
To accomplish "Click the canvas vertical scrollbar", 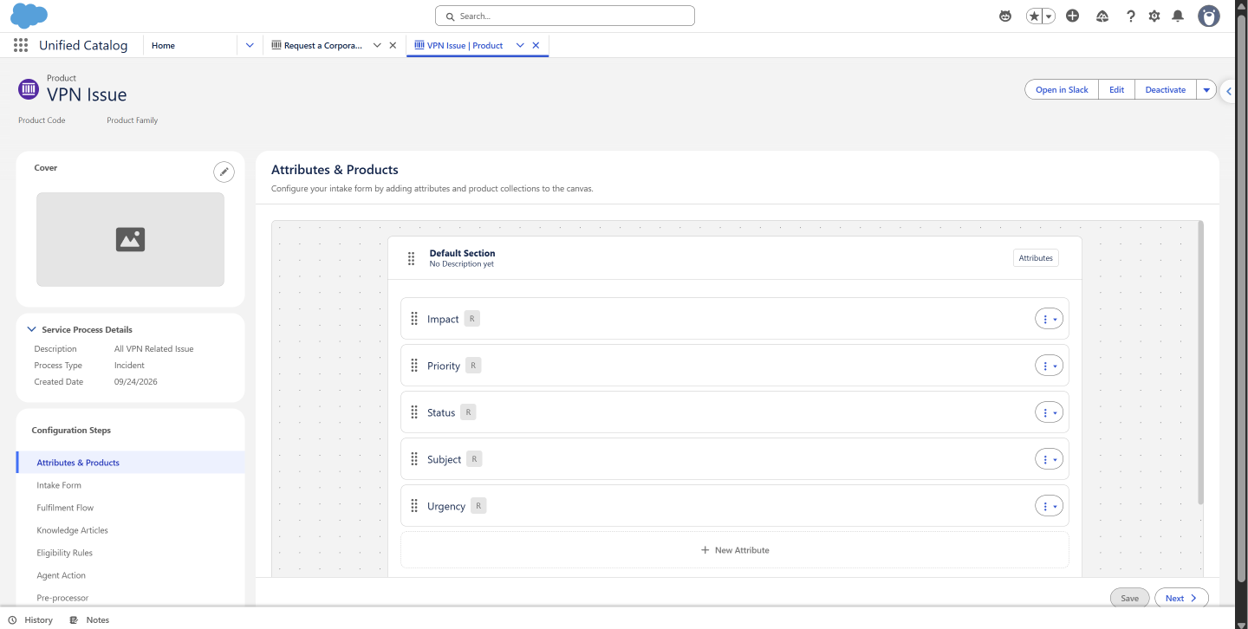I will coord(1200,362).
